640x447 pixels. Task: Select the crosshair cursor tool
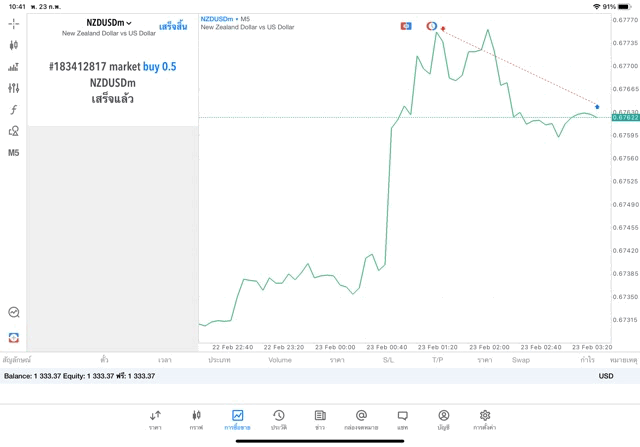(13, 24)
